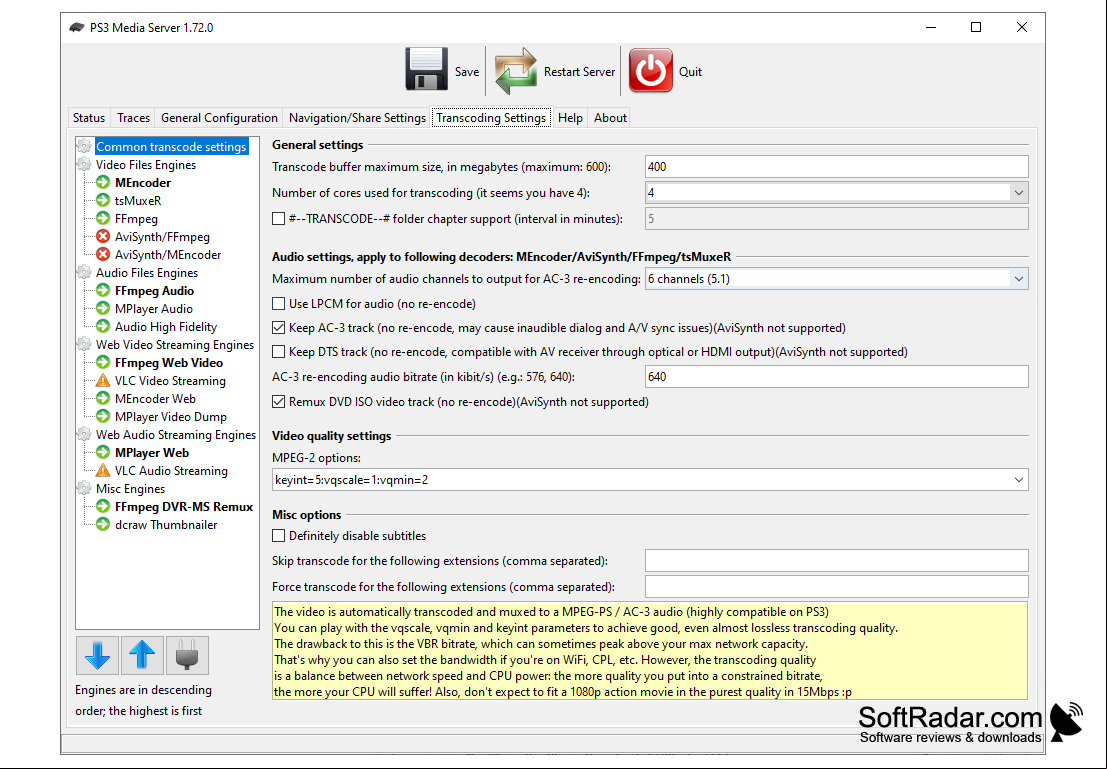Image resolution: width=1107 pixels, height=769 pixels.
Task: Select Web Video Streaming Engines node
Action: point(175,345)
